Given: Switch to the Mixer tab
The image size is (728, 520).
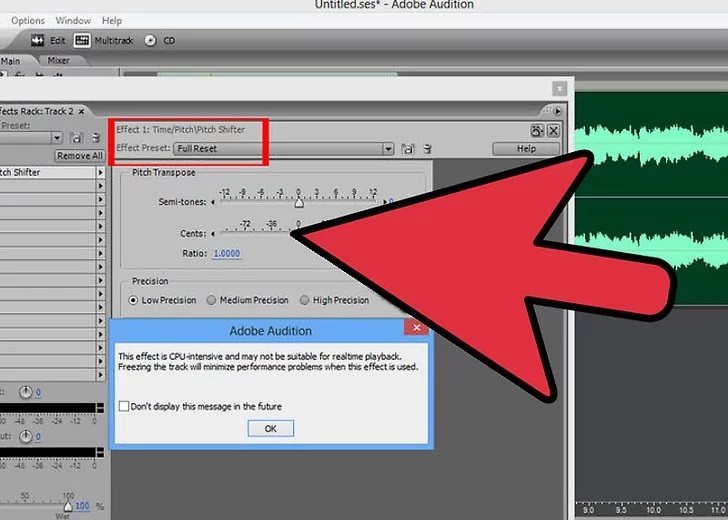Looking at the screenshot, I should 58,60.
